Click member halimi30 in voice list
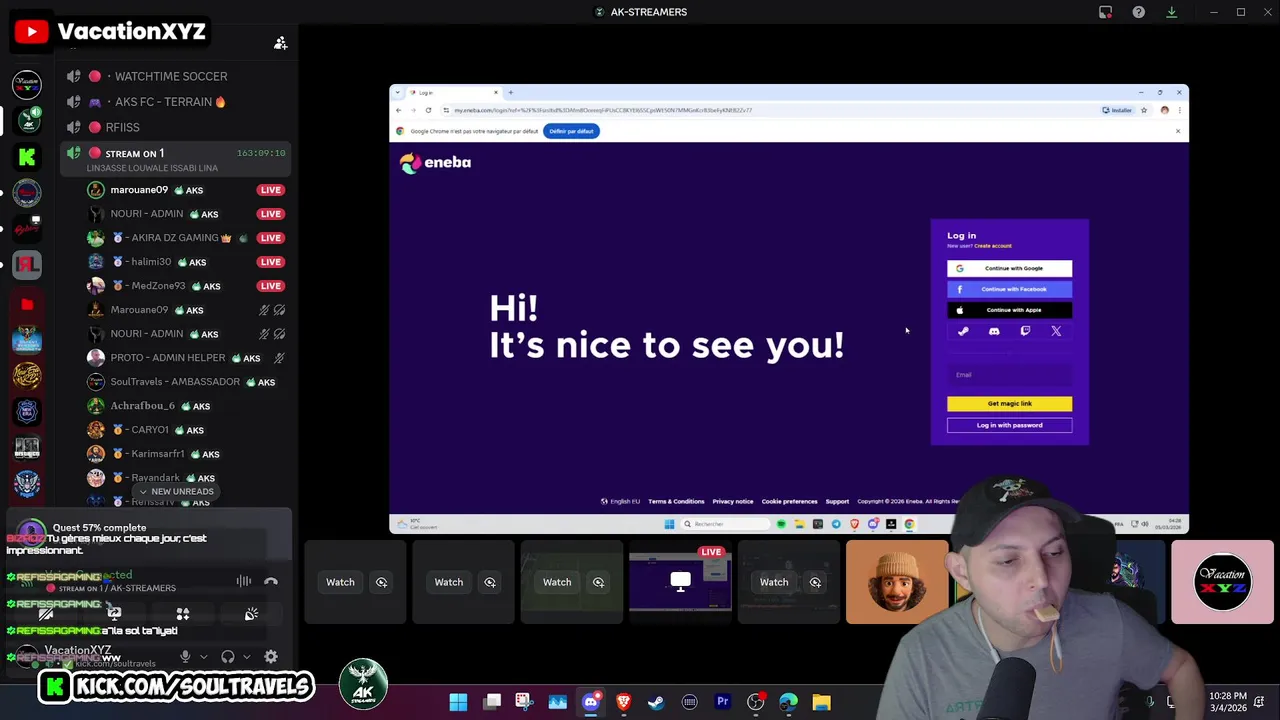 click(186, 262)
